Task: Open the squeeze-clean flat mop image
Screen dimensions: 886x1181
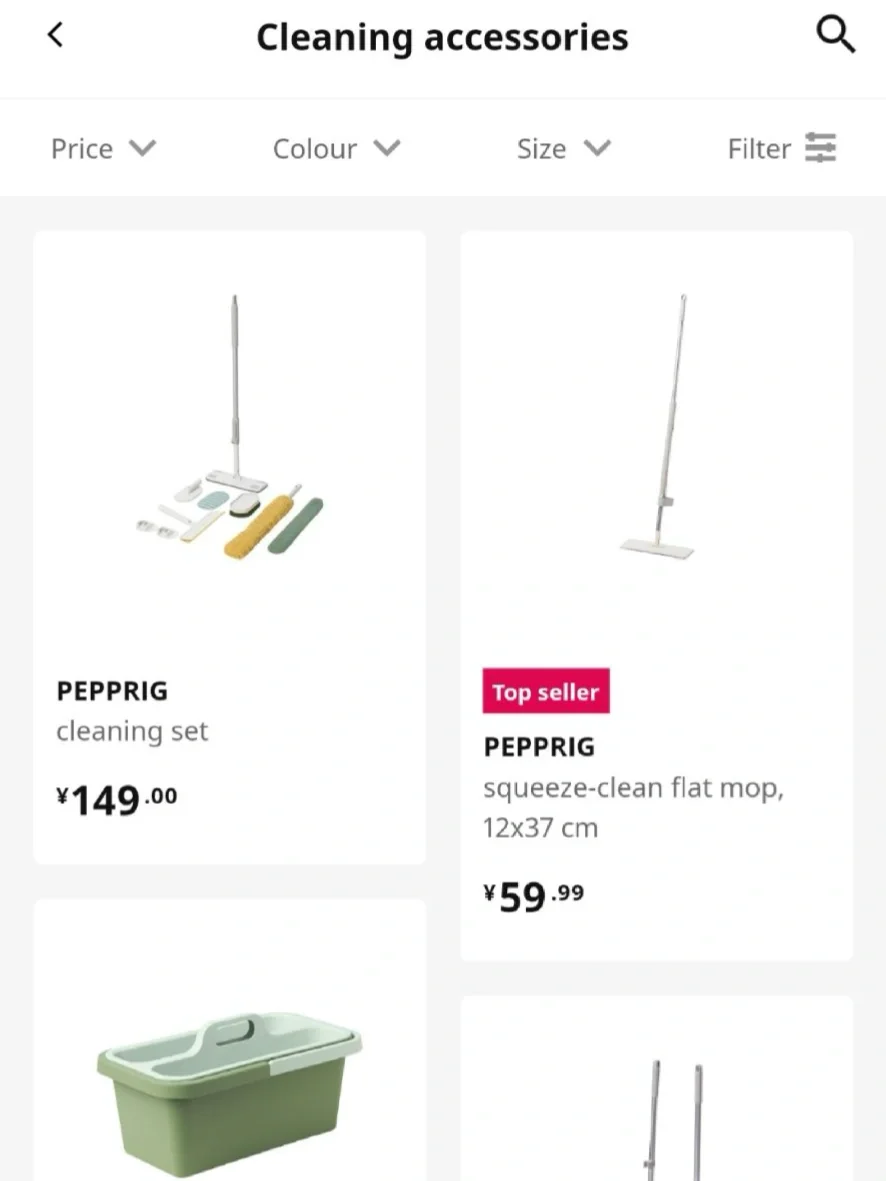Action: pyautogui.click(x=657, y=428)
